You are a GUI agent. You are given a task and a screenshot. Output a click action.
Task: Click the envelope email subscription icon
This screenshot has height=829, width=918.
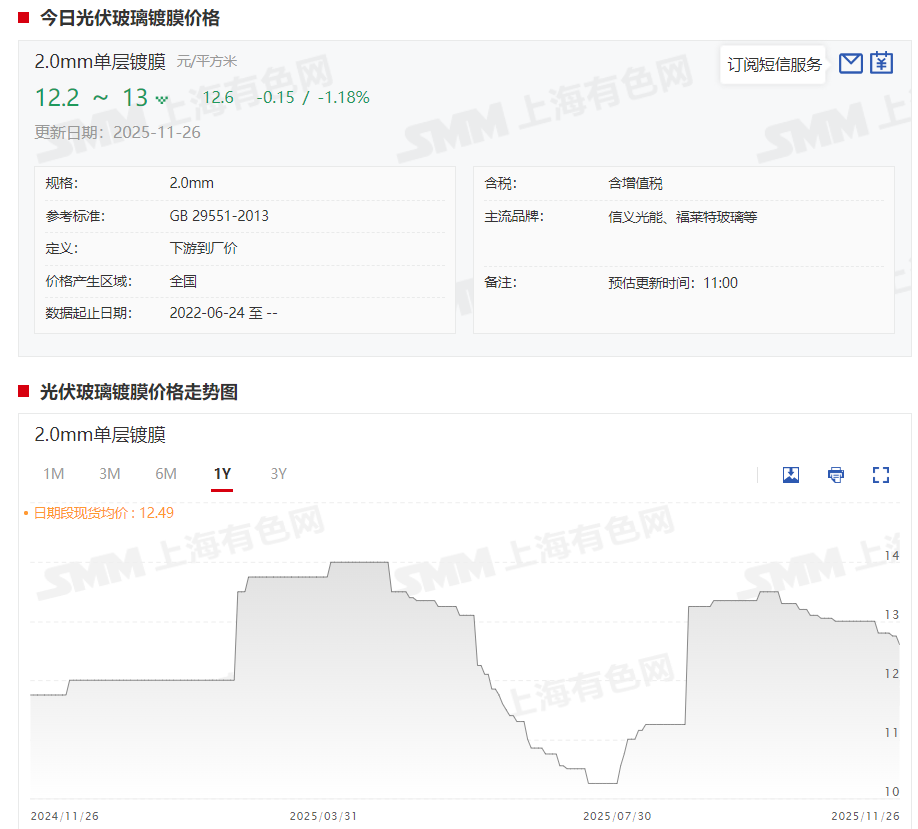(x=850, y=64)
